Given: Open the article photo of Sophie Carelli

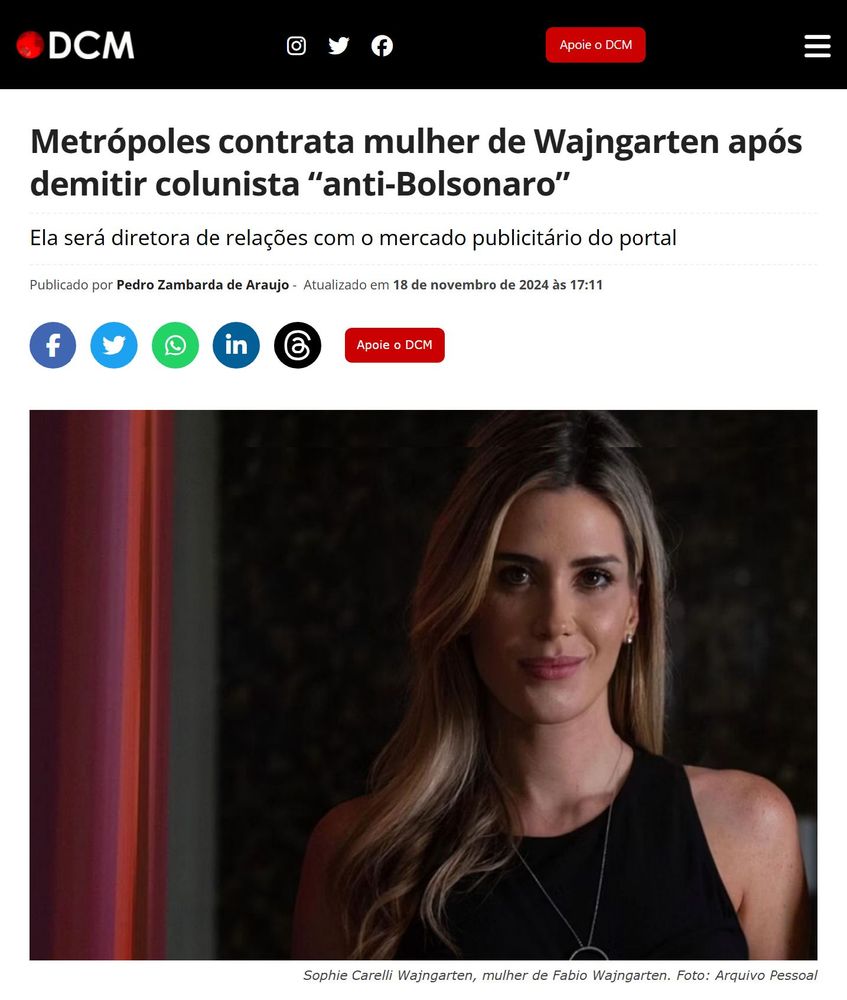Looking at the screenshot, I should tap(423, 684).
